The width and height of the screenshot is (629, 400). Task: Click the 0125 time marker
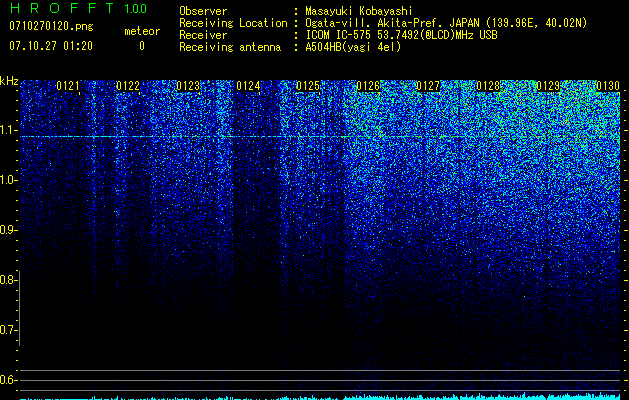click(308, 86)
